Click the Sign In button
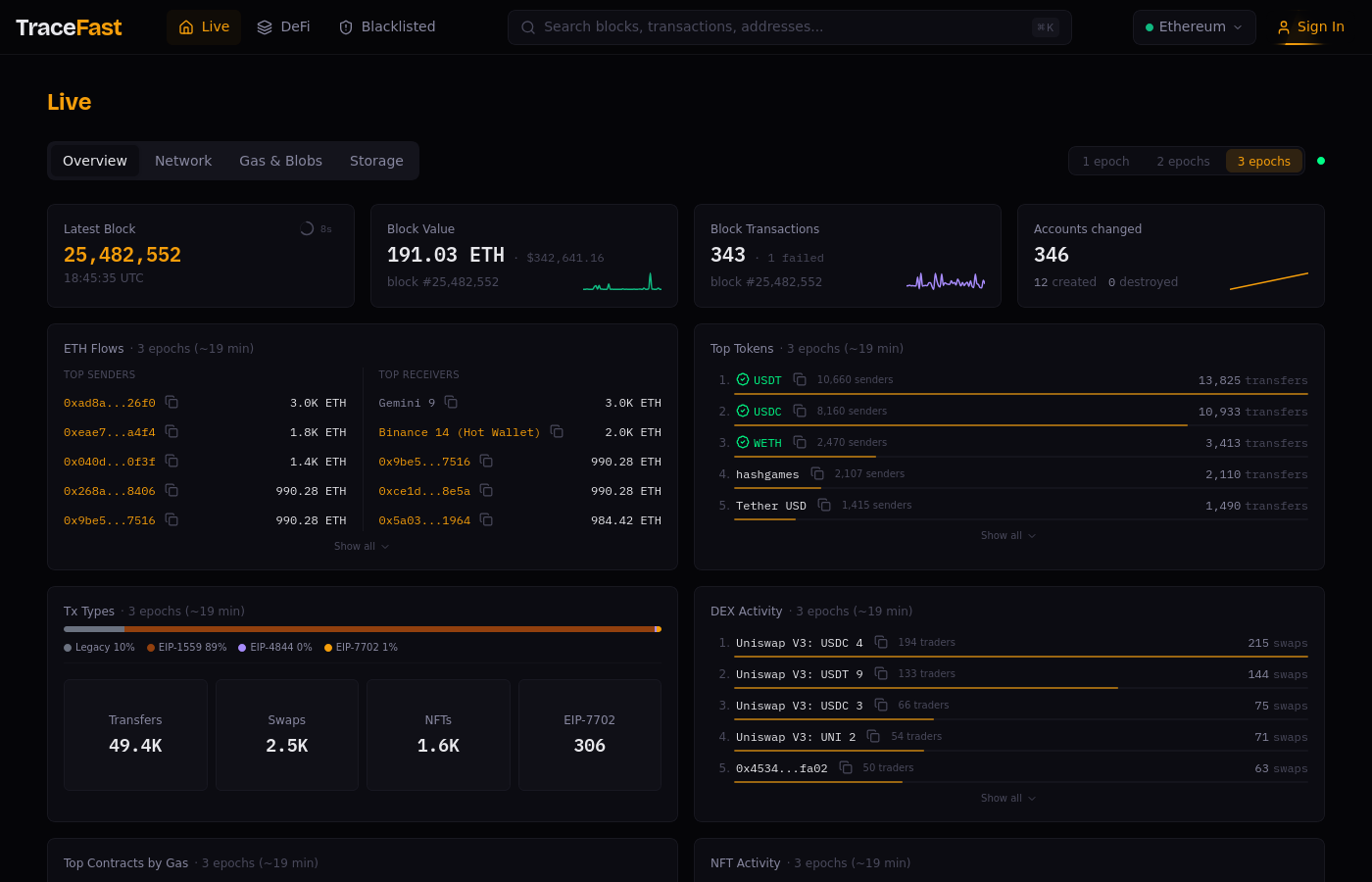 click(1310, 27)
